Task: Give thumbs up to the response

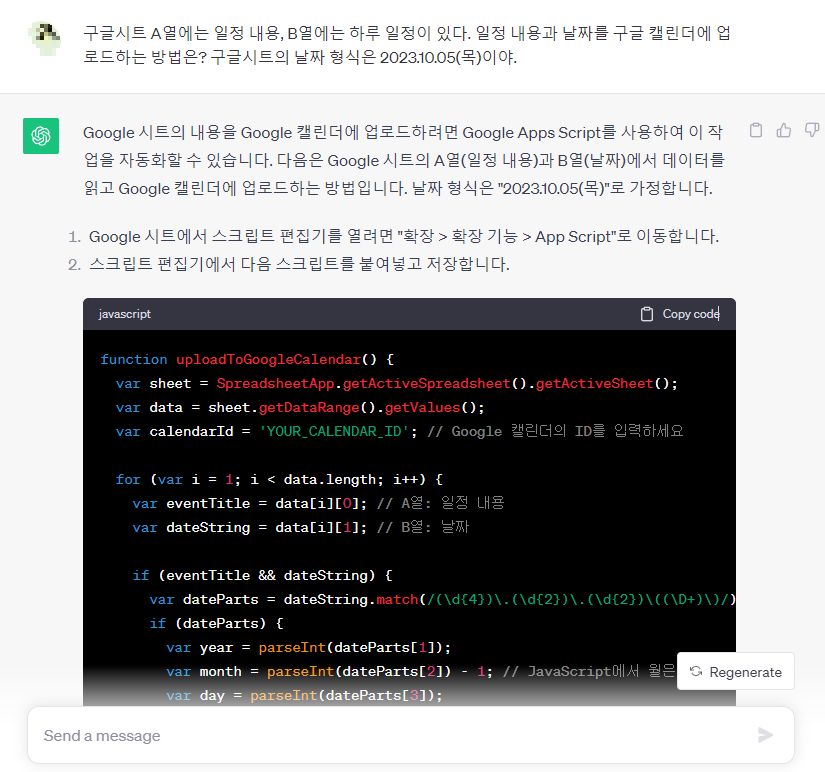Action: coord(783,130)
